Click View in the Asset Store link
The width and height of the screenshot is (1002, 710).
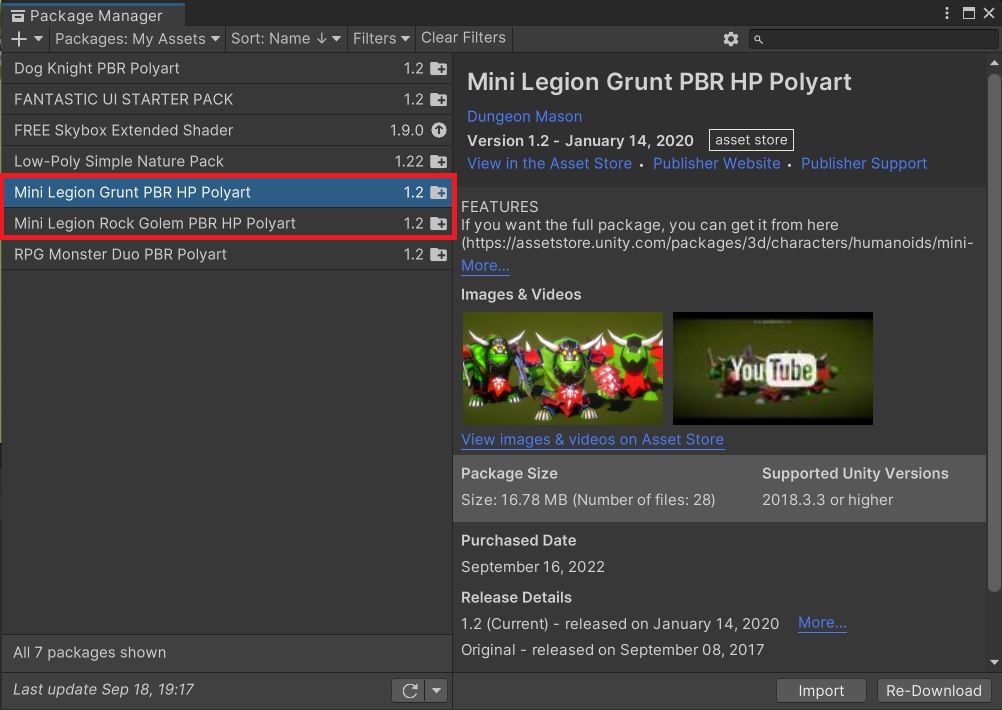pos(550,164)
